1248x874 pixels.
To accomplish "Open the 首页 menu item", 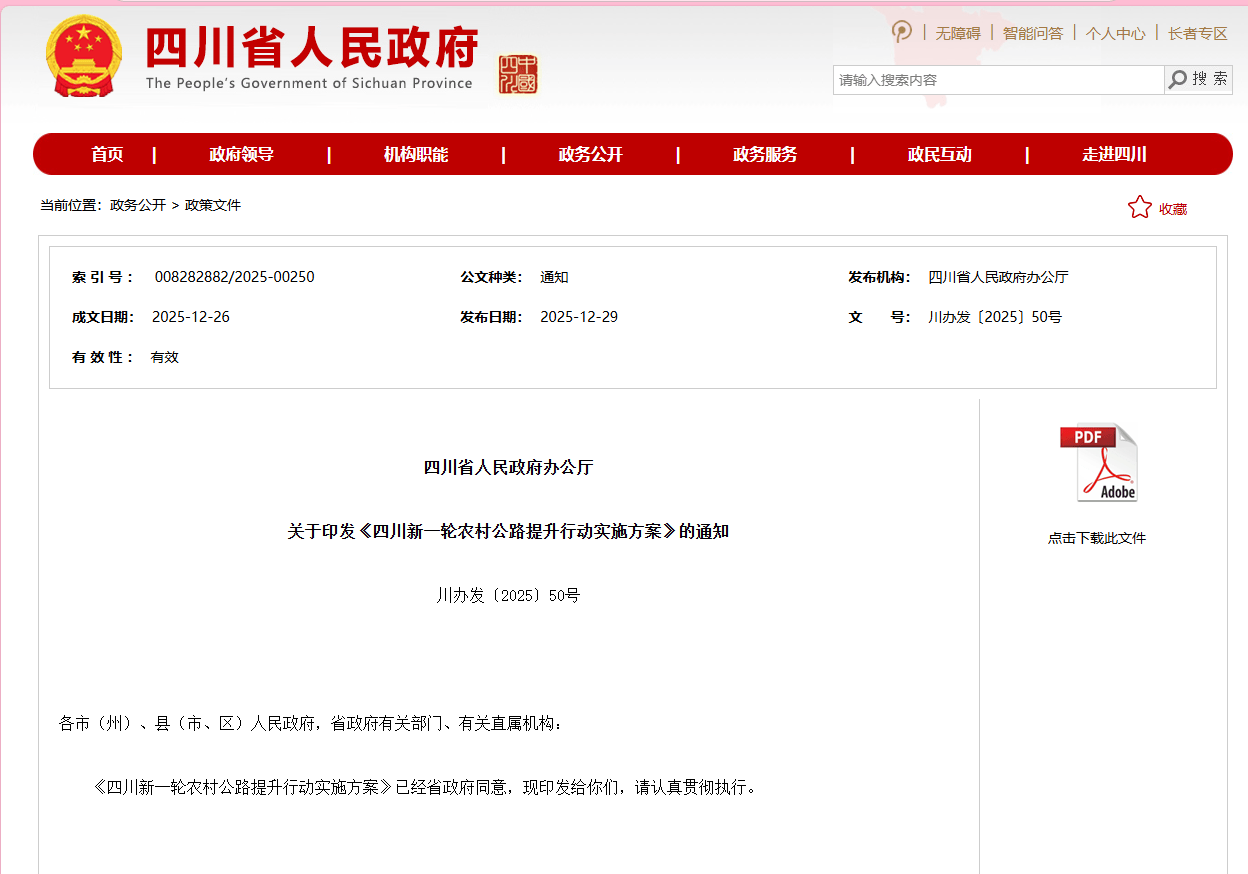I will tap(107, 154).
